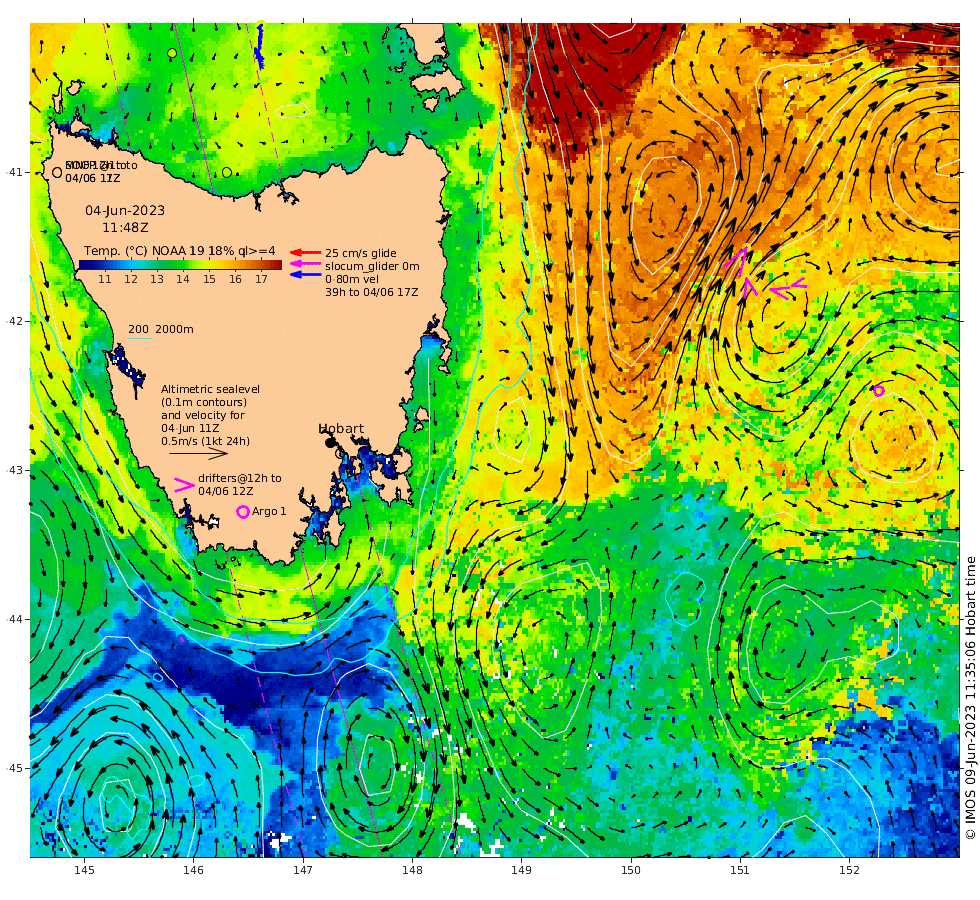The height and width of the screenshot is (900, 980).
Task: Click the leftward magenta drifter arrow pair
Action: [x=788, y=288]
